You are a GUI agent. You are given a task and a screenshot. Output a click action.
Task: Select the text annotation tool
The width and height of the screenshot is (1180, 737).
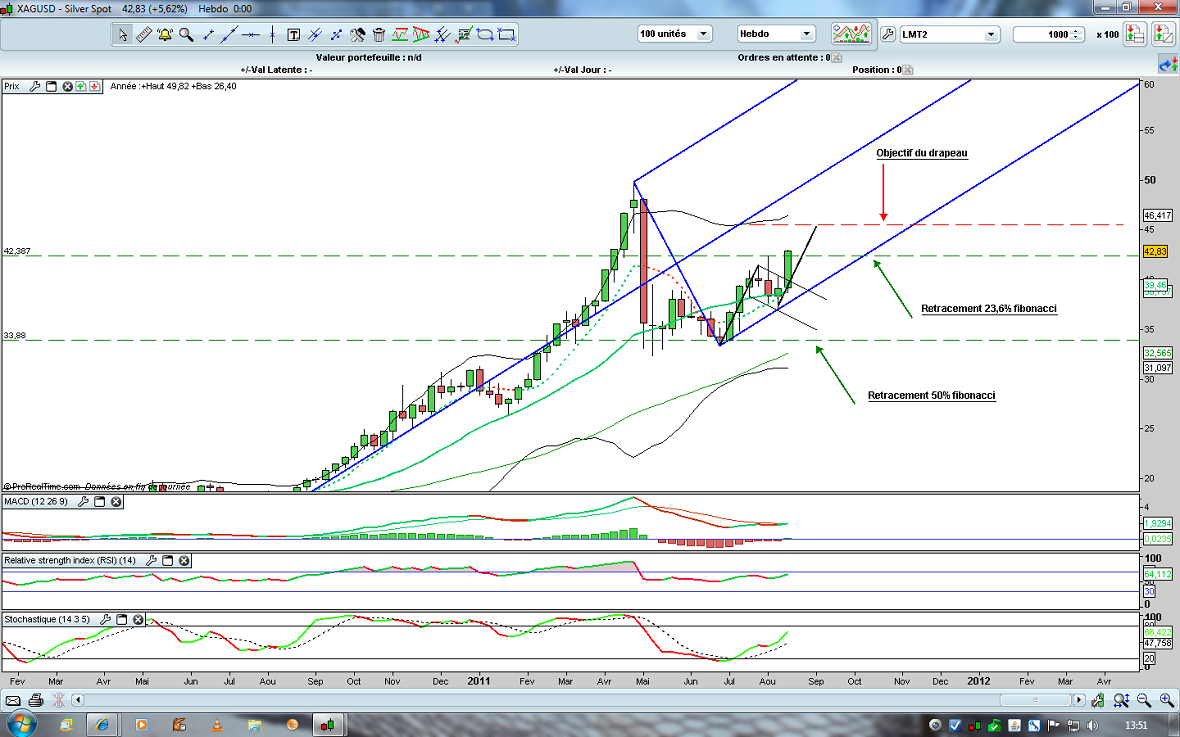[x=294, y=34]
